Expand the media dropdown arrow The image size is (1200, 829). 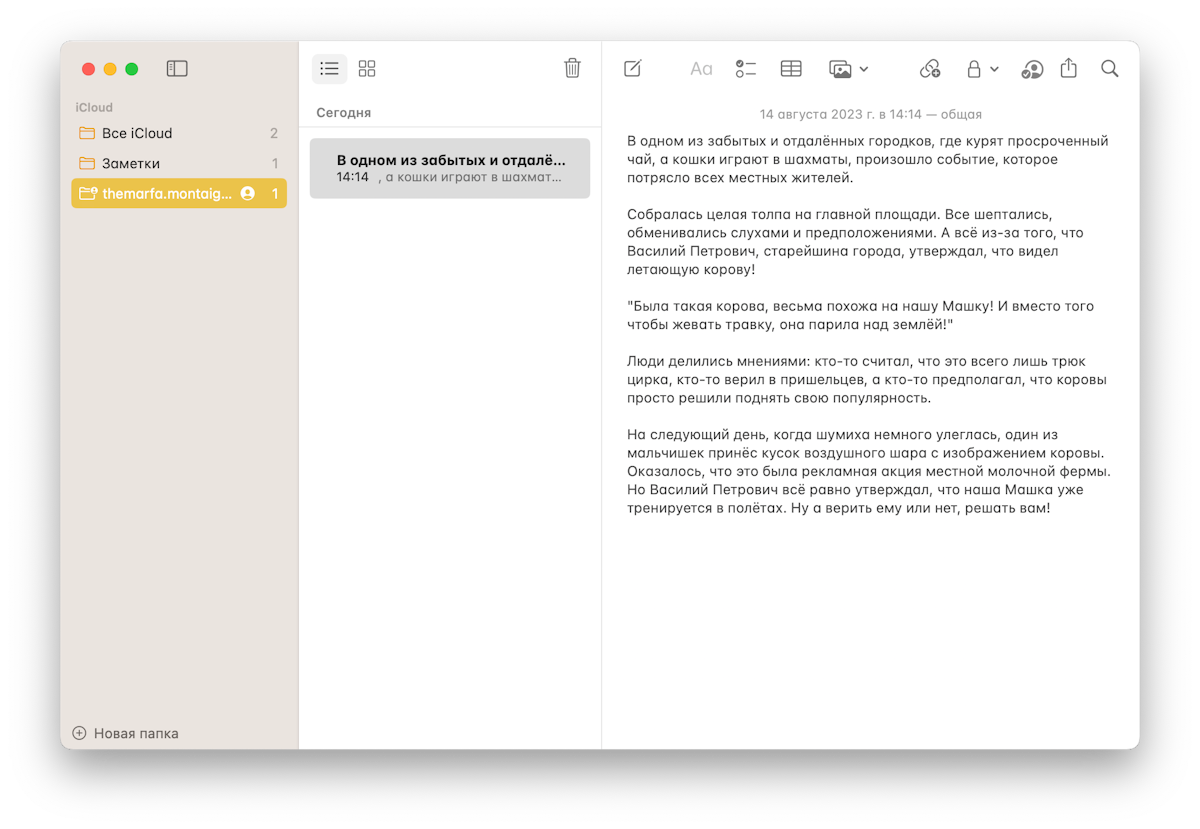click(864, 69)
